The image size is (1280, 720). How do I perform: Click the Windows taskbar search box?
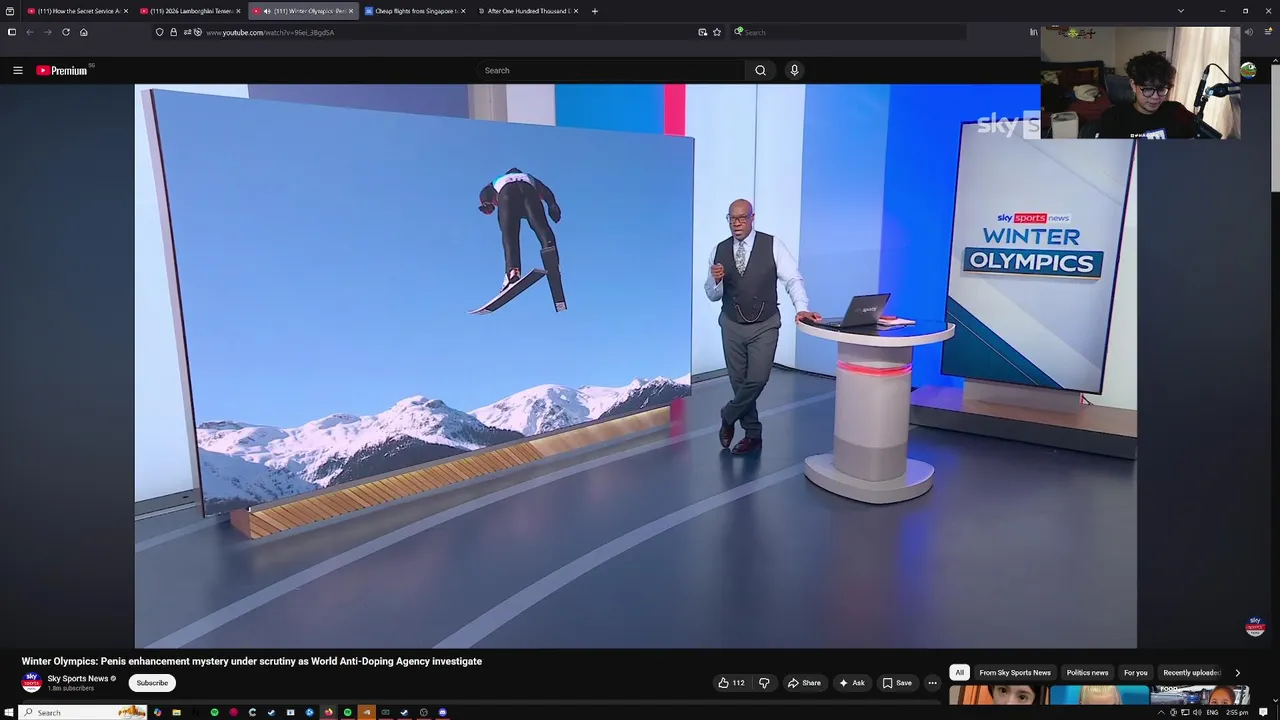pyautogui.click(x=84, y=712)
